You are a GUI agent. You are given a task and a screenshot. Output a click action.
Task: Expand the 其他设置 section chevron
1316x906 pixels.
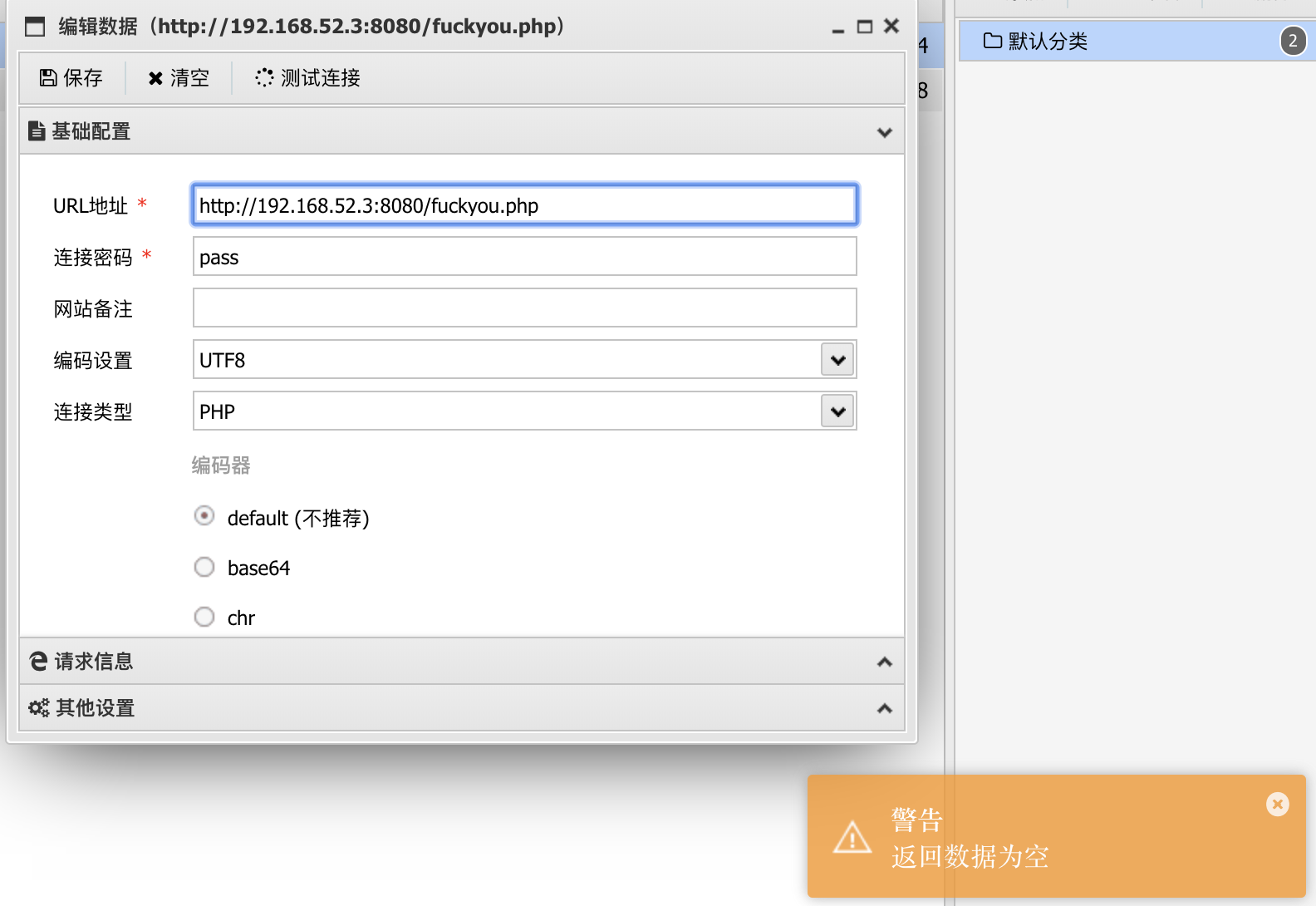click(x=884, y=709)
